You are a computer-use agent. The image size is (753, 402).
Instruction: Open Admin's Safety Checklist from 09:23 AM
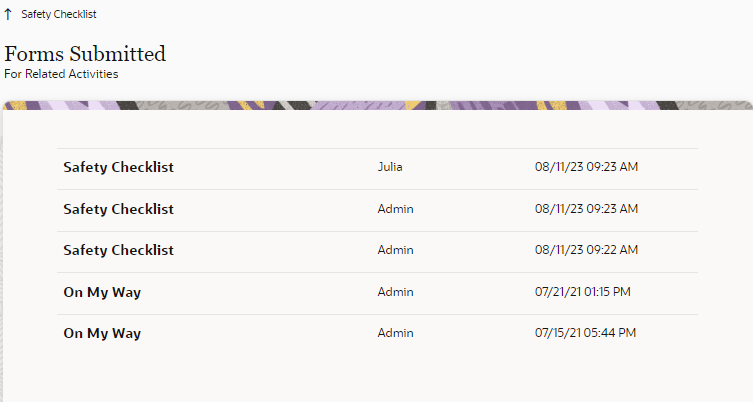pyautogui.click(x=118, y=209)
